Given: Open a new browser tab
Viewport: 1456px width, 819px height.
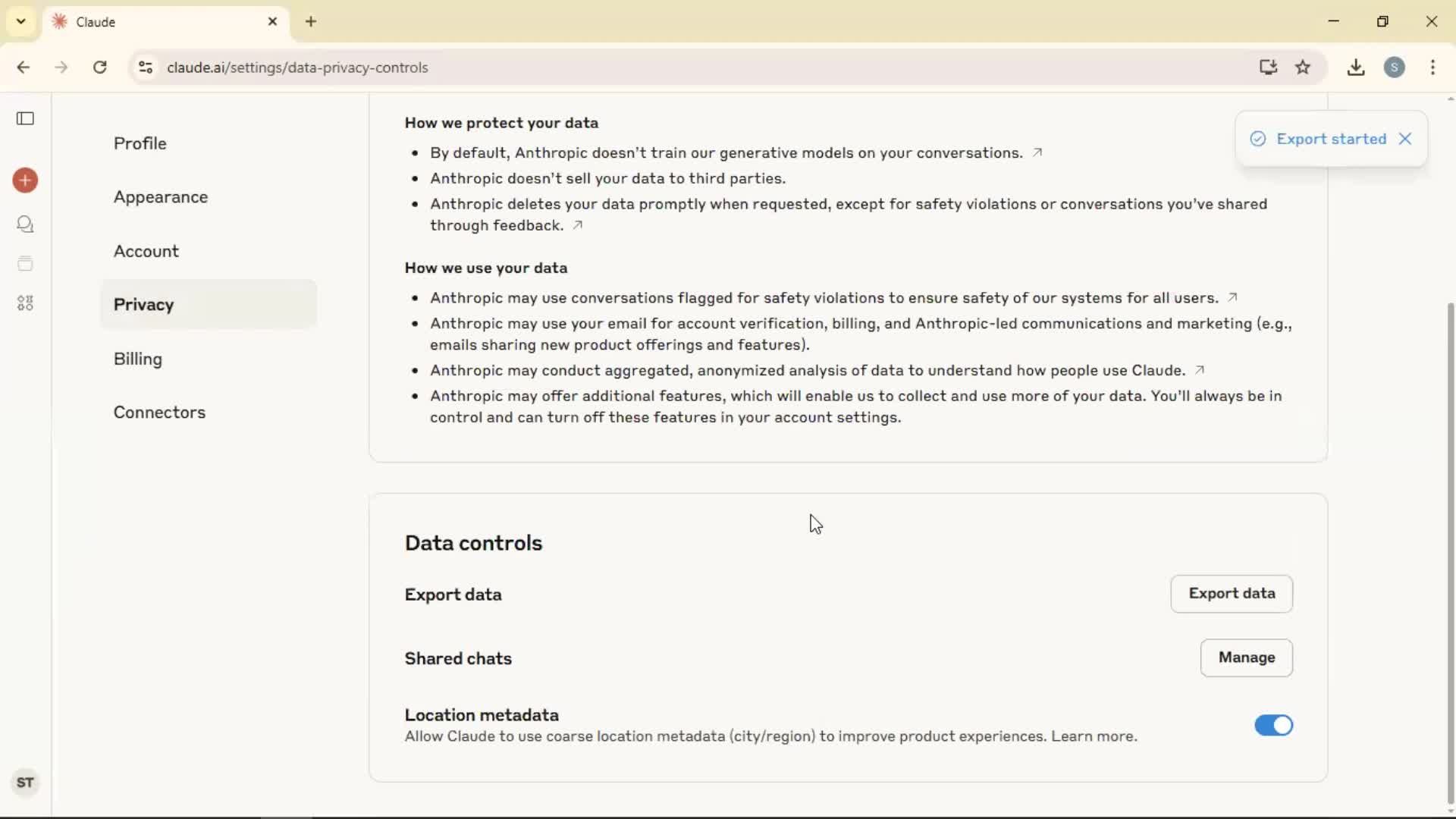Looking at the screenshot, I should (311, 21).
